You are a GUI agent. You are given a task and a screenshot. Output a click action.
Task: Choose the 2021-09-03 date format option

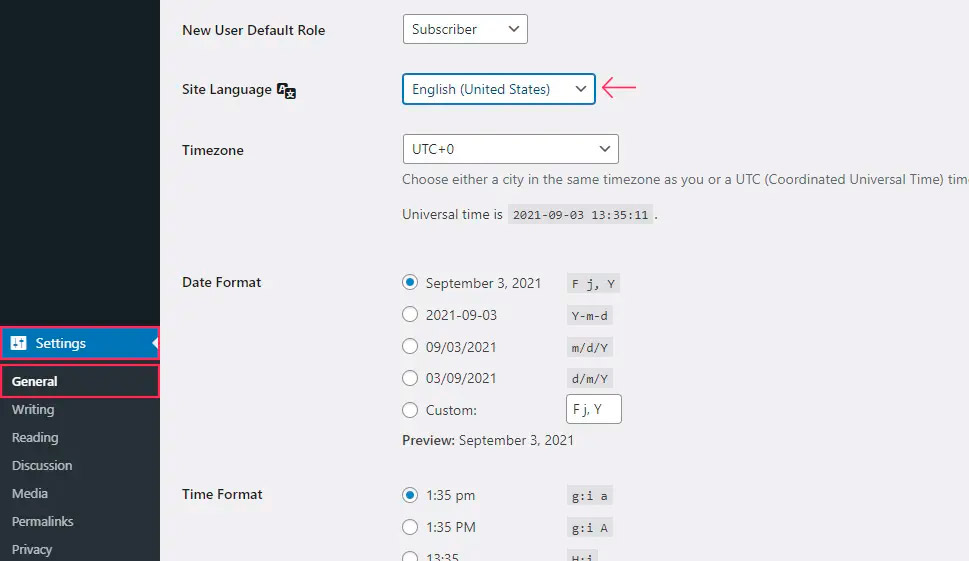(410, 315)
